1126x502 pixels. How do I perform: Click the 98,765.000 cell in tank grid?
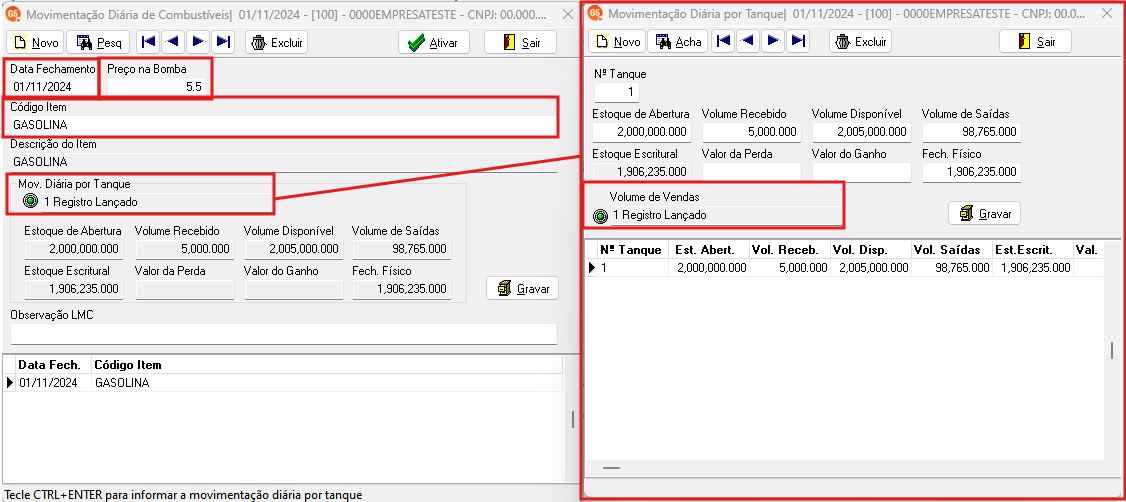951,268
